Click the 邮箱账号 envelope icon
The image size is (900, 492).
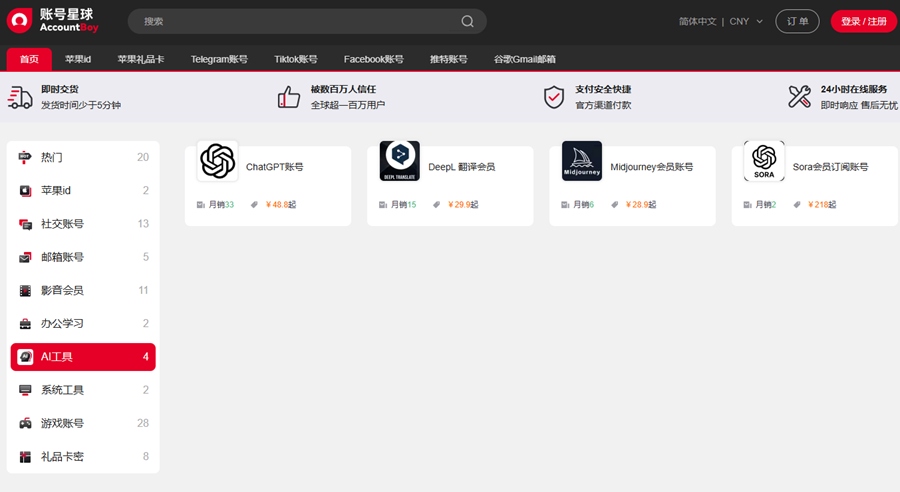pos(25,257)
